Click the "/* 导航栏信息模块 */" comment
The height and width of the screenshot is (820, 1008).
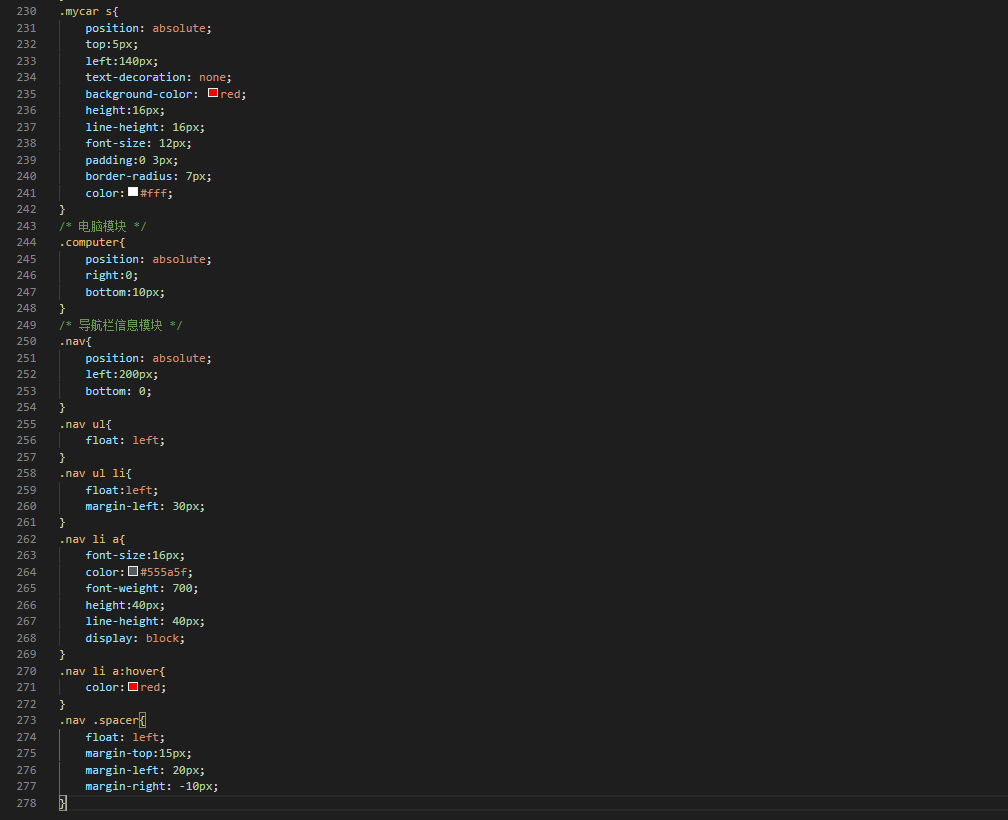pyautogui.click(x=121, y=325)
